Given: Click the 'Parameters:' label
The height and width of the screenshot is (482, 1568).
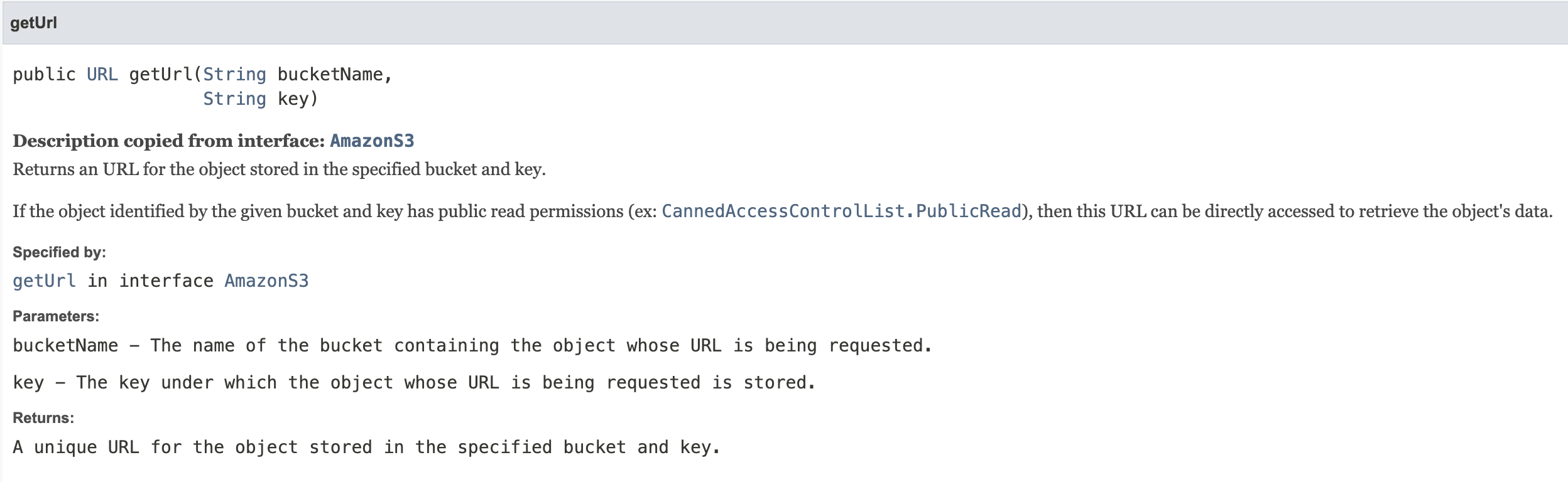Looking at the screenshot, I should click(x=56, y=316).
